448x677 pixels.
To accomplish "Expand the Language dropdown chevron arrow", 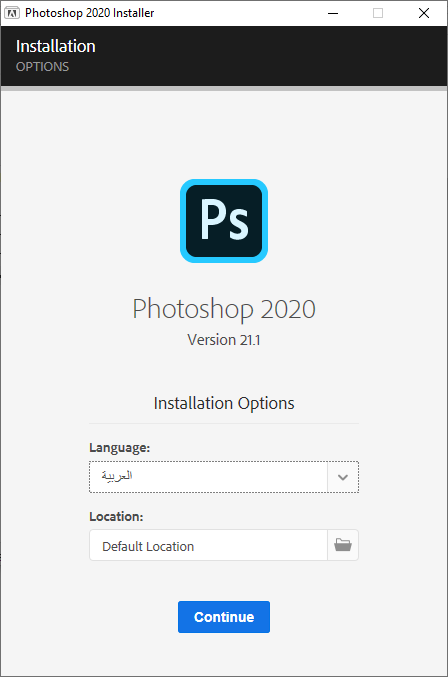I will click(343, 477).
